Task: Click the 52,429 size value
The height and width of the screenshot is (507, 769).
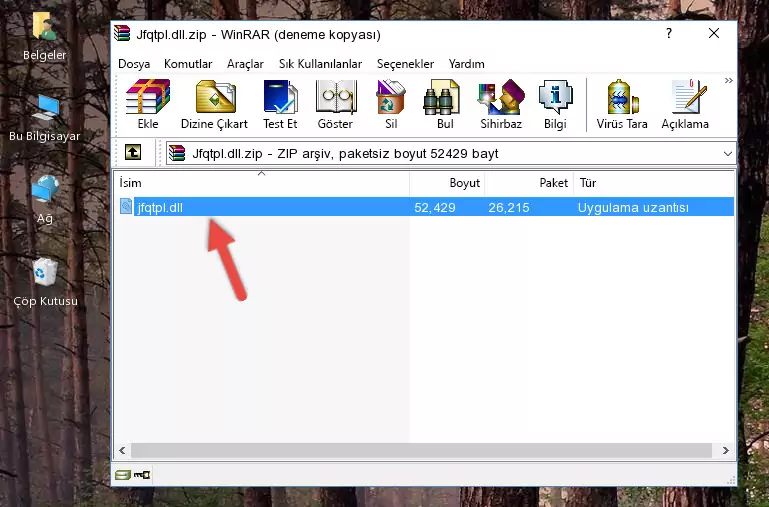Action: 435,207
